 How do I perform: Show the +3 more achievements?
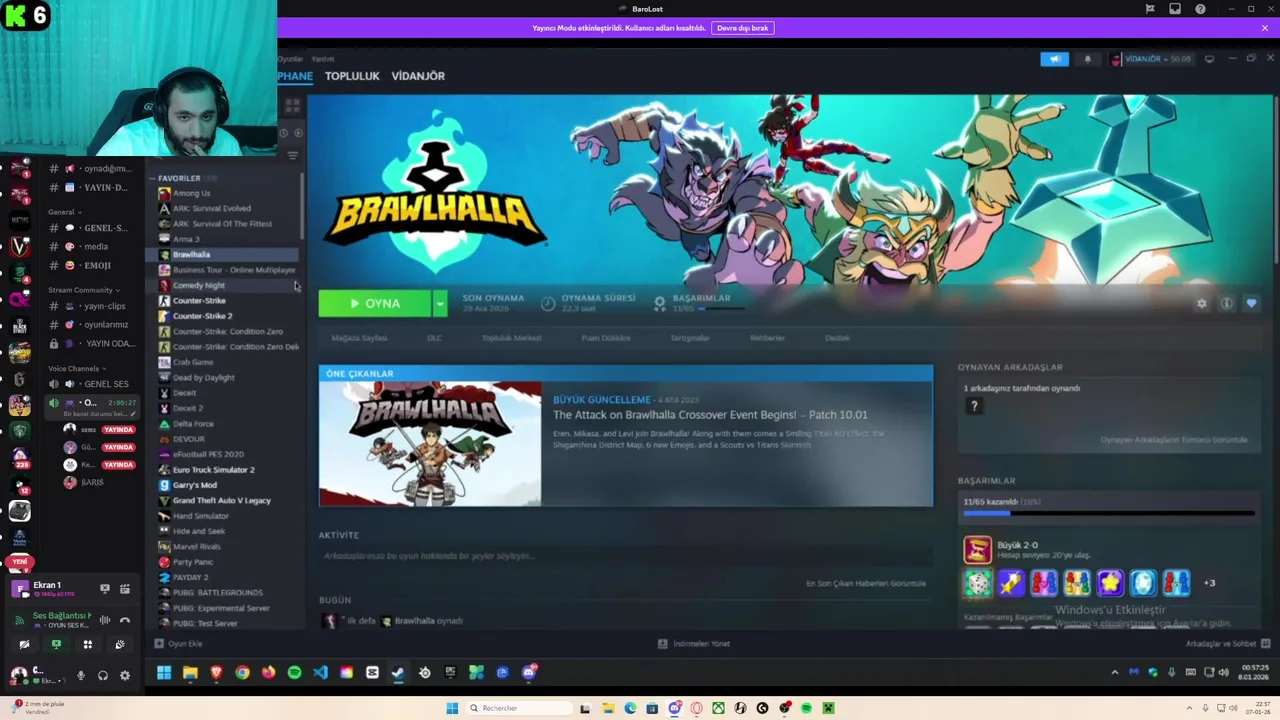[1209, 583]
